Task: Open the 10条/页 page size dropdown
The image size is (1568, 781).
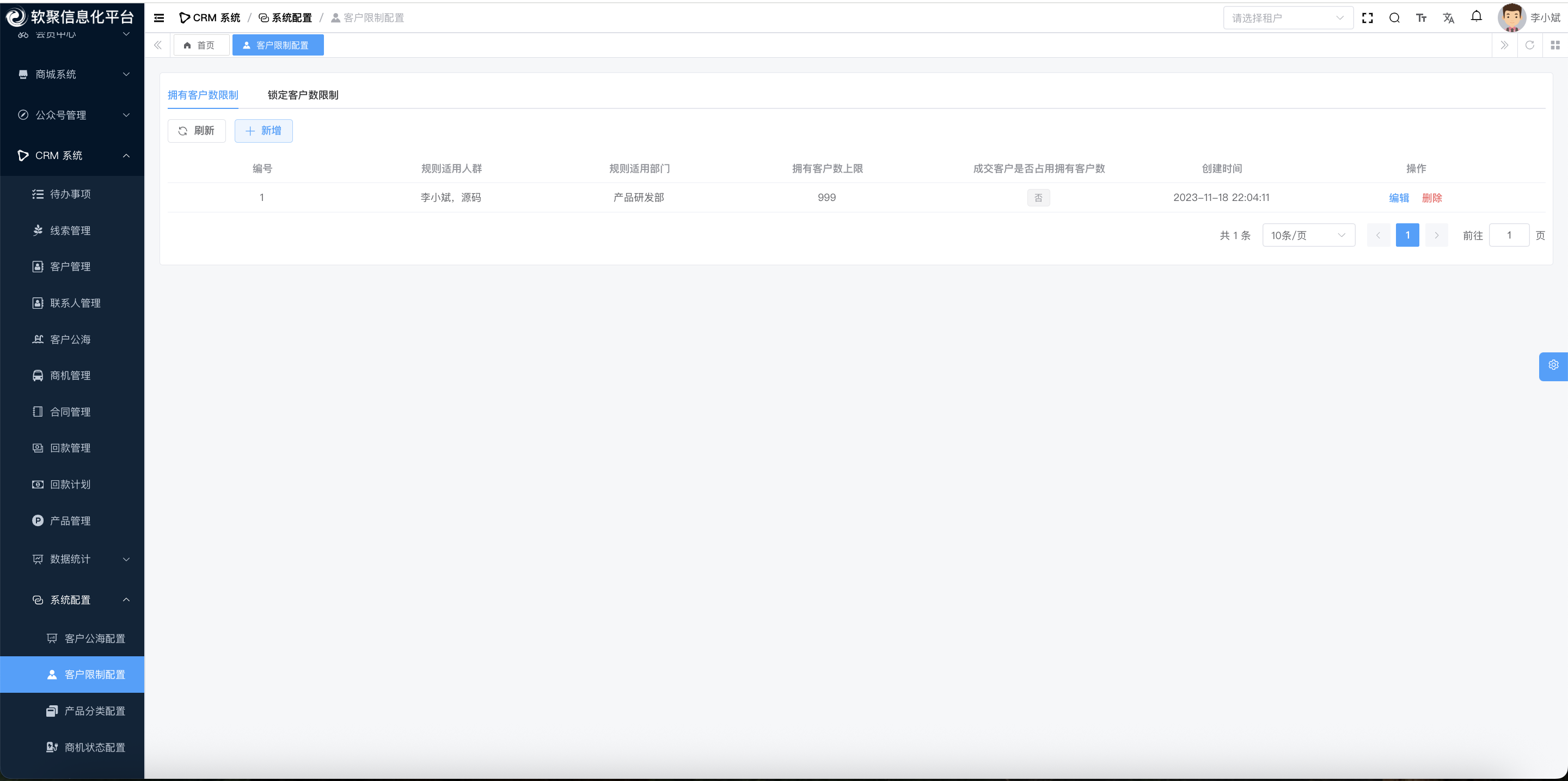Action: coord(1308,236)
